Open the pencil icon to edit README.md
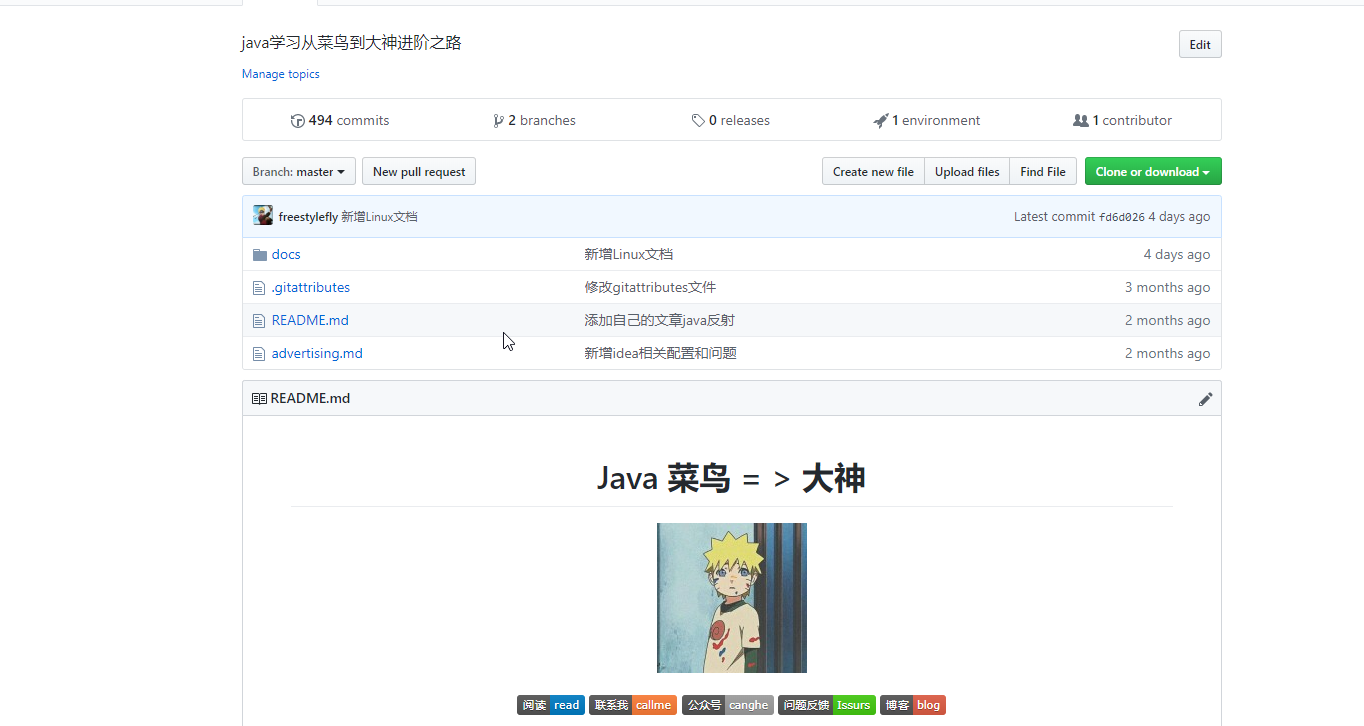 coord(1206,398)
